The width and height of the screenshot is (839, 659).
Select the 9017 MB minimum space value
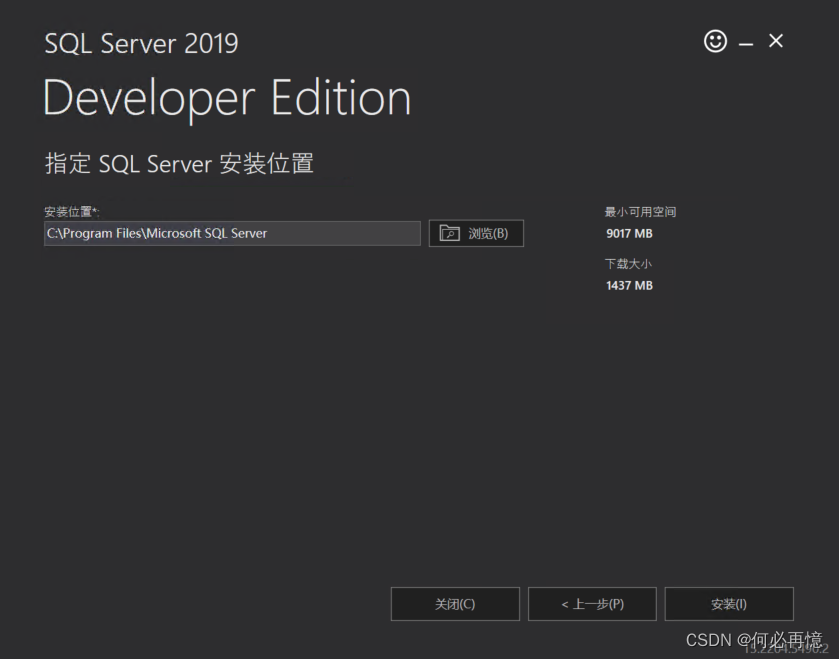tap(629, 233)
